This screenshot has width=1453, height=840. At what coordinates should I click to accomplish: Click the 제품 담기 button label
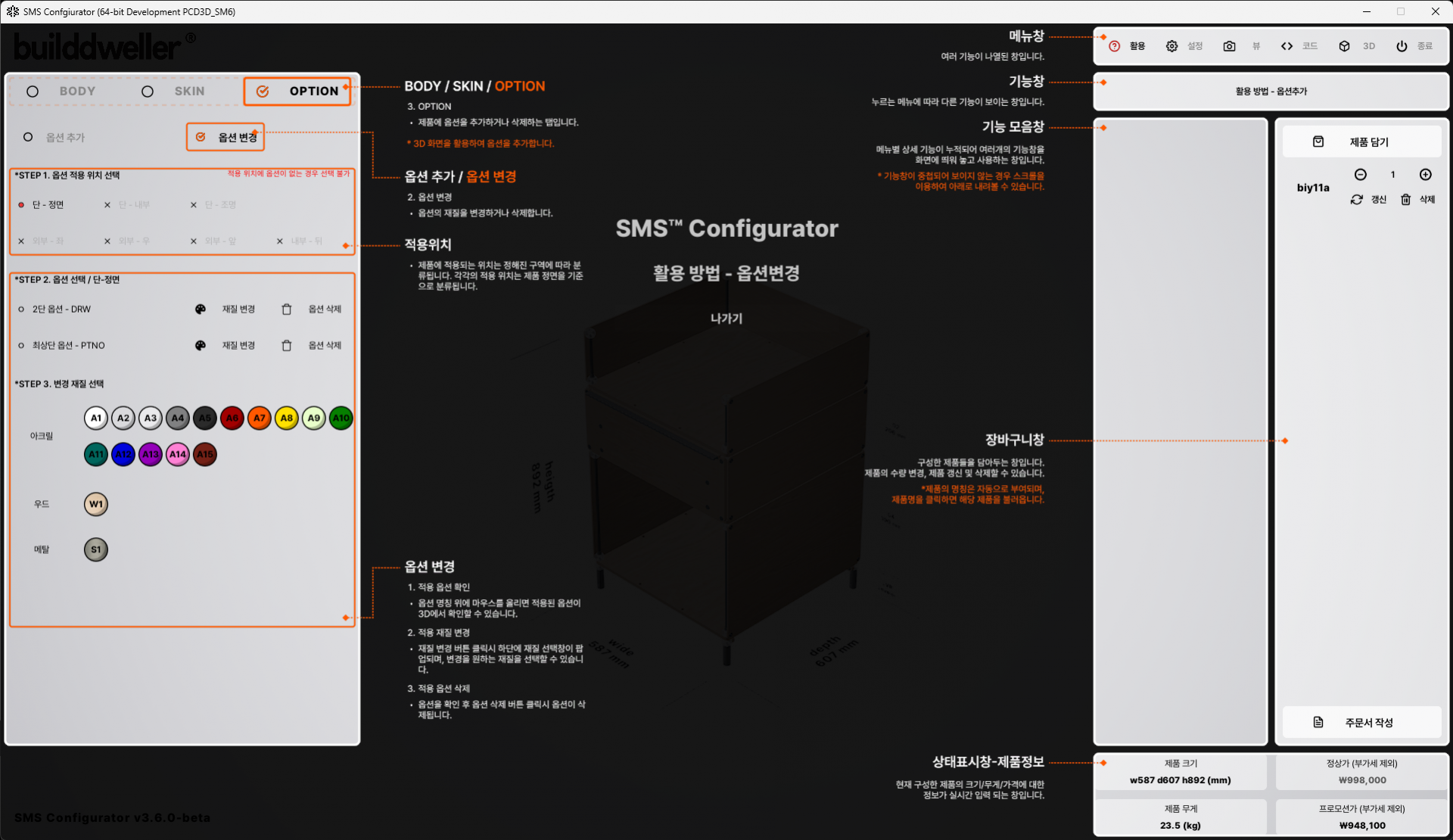(1369, 142)
